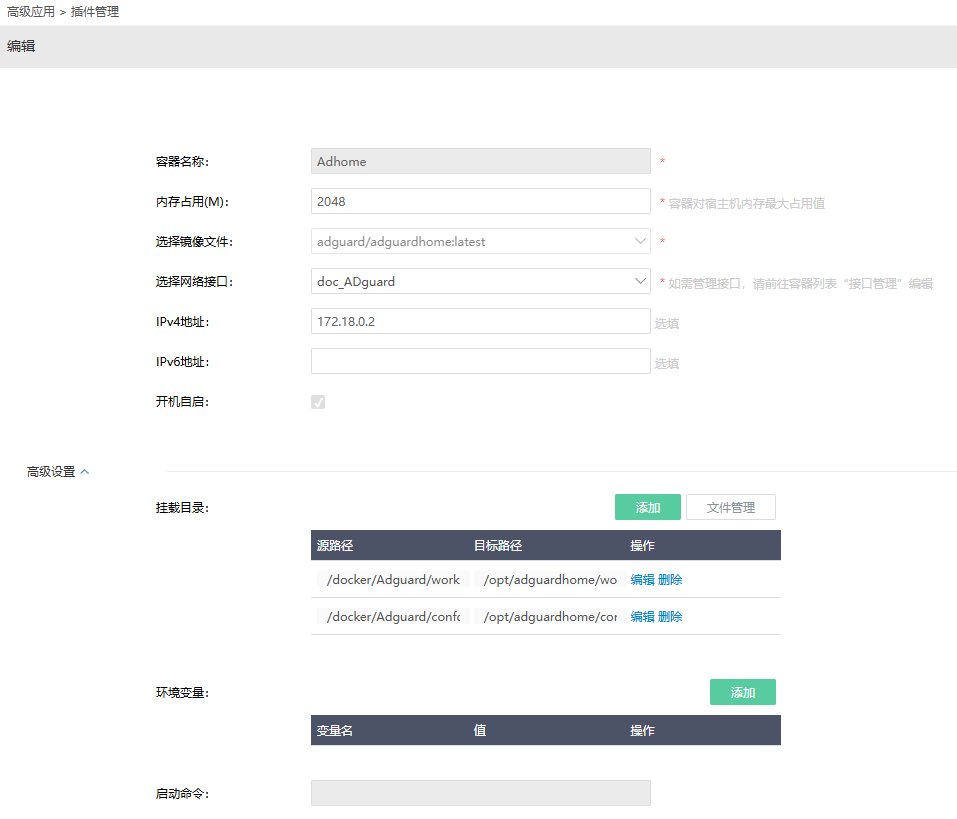The width and height of the screenshot is (957, 819).
Task: Click green 添加 button for 环境变量
Action: click(x=743, y=693)
